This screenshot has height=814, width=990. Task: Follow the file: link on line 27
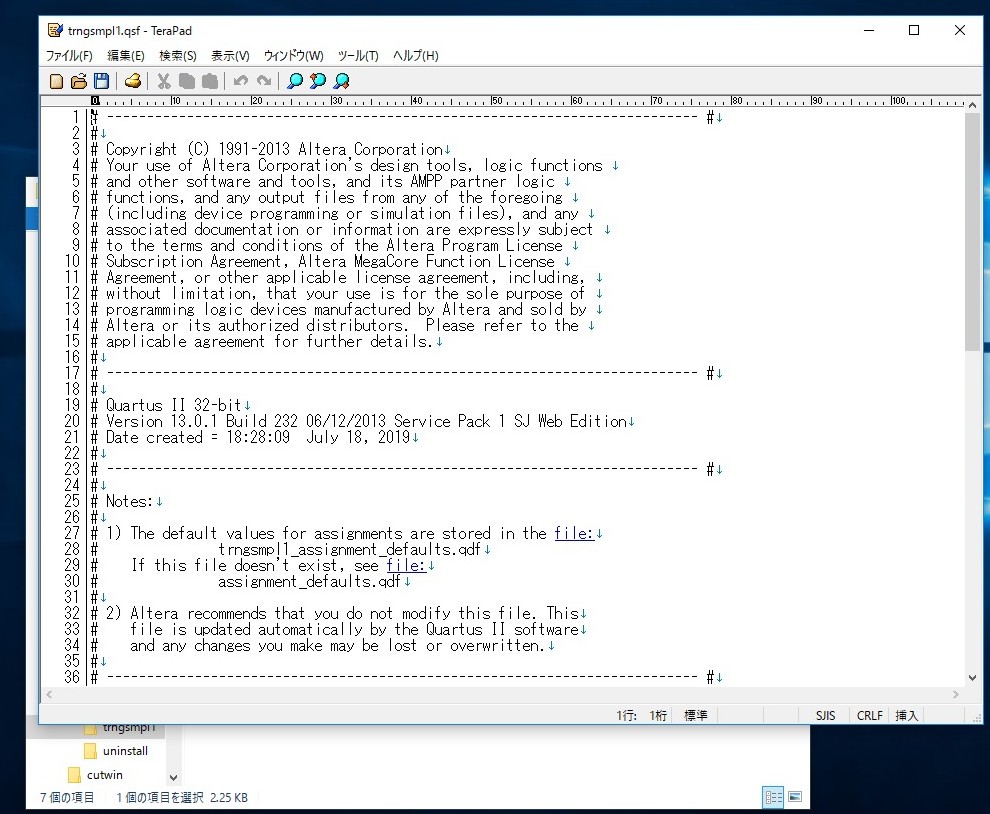click(x=574, y=534)
